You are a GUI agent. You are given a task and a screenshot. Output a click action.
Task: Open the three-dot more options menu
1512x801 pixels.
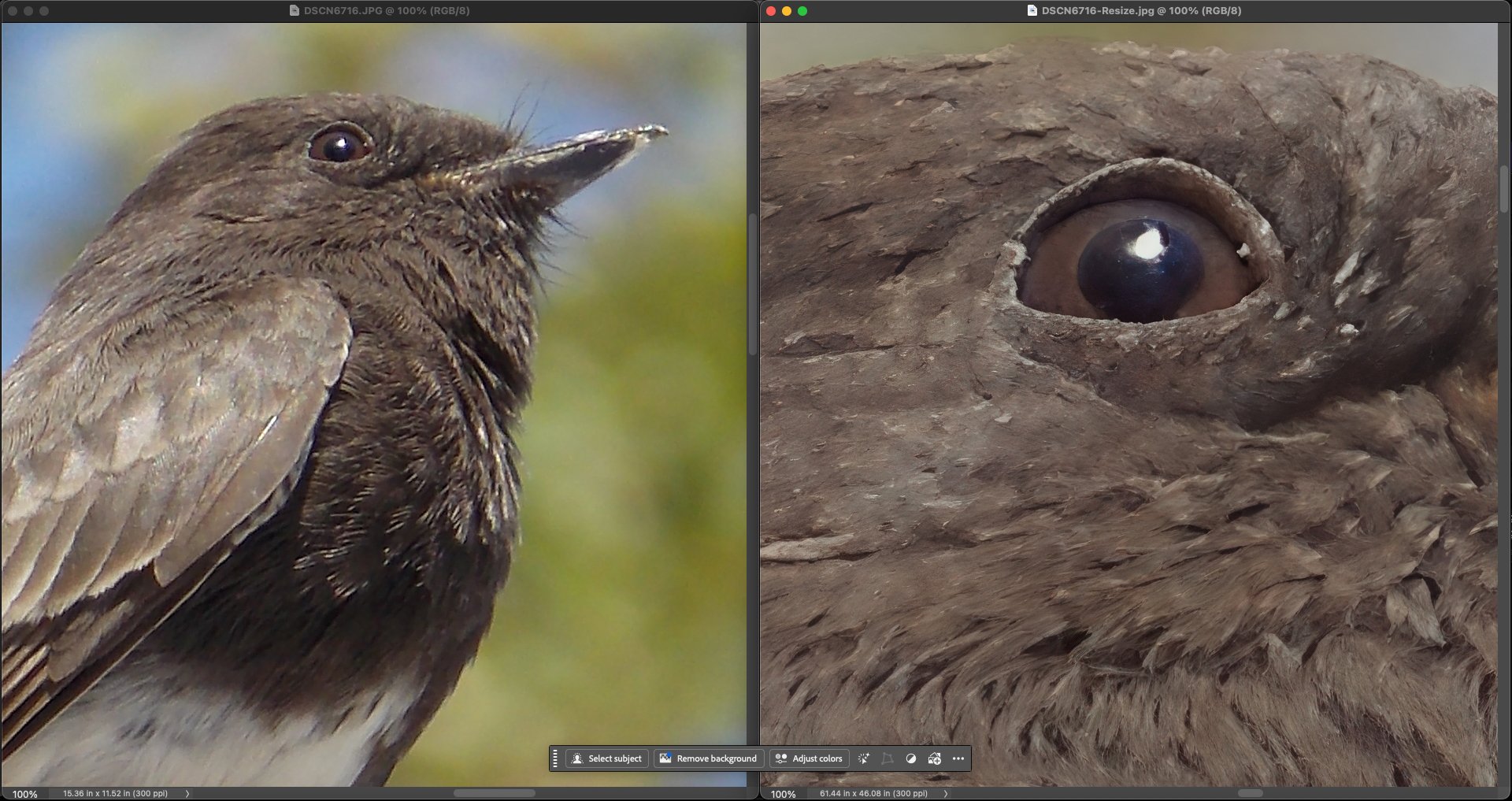tap(958, 758)
